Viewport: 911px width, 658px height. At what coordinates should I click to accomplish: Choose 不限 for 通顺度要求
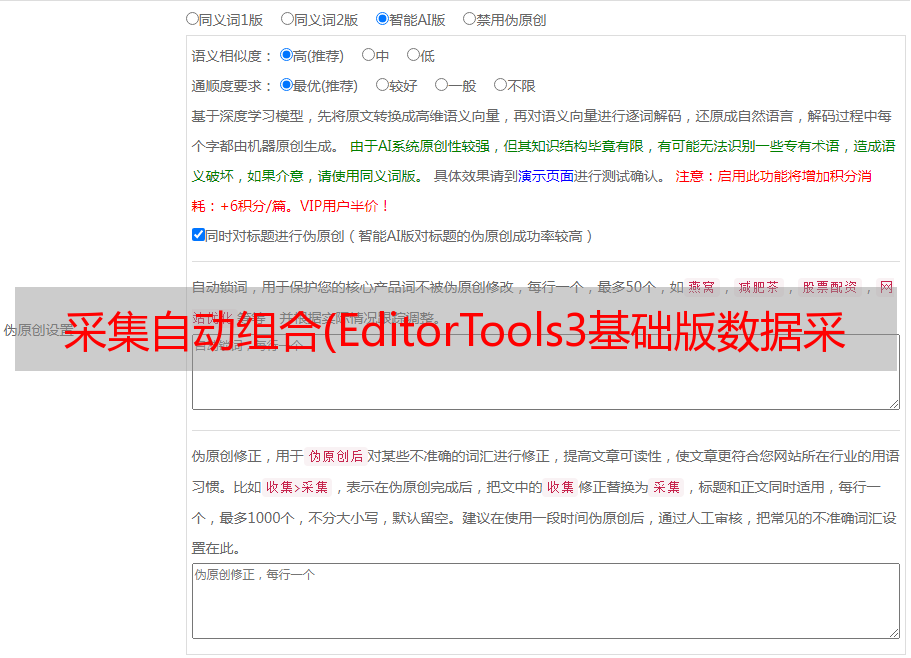click(500, 85)
